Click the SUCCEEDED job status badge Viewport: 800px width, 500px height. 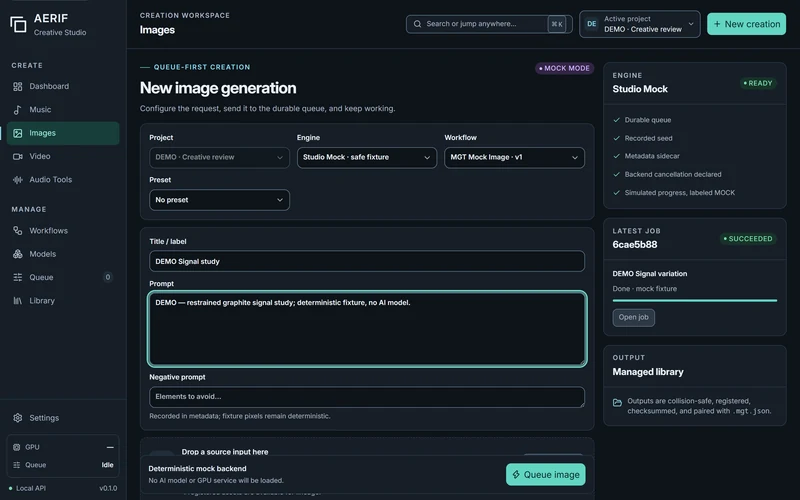coord(748,239)
